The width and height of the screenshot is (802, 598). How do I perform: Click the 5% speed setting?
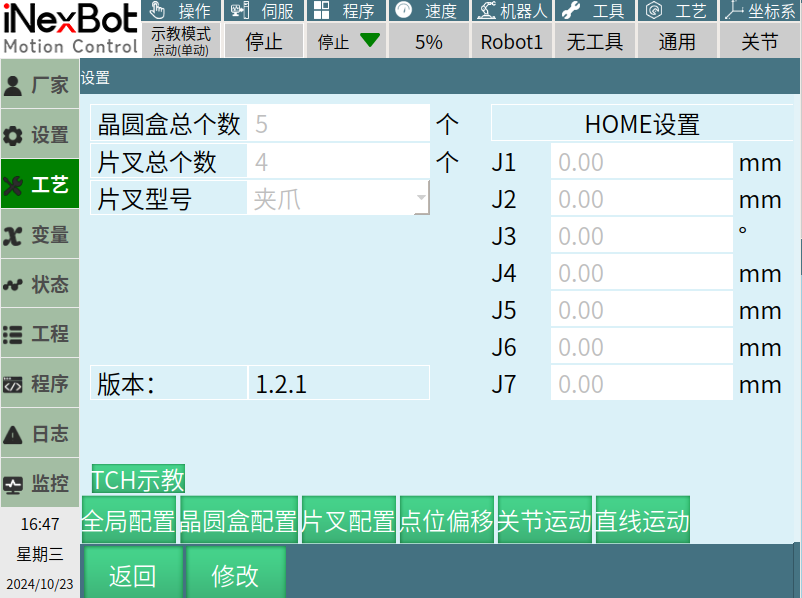click(428, 42)
